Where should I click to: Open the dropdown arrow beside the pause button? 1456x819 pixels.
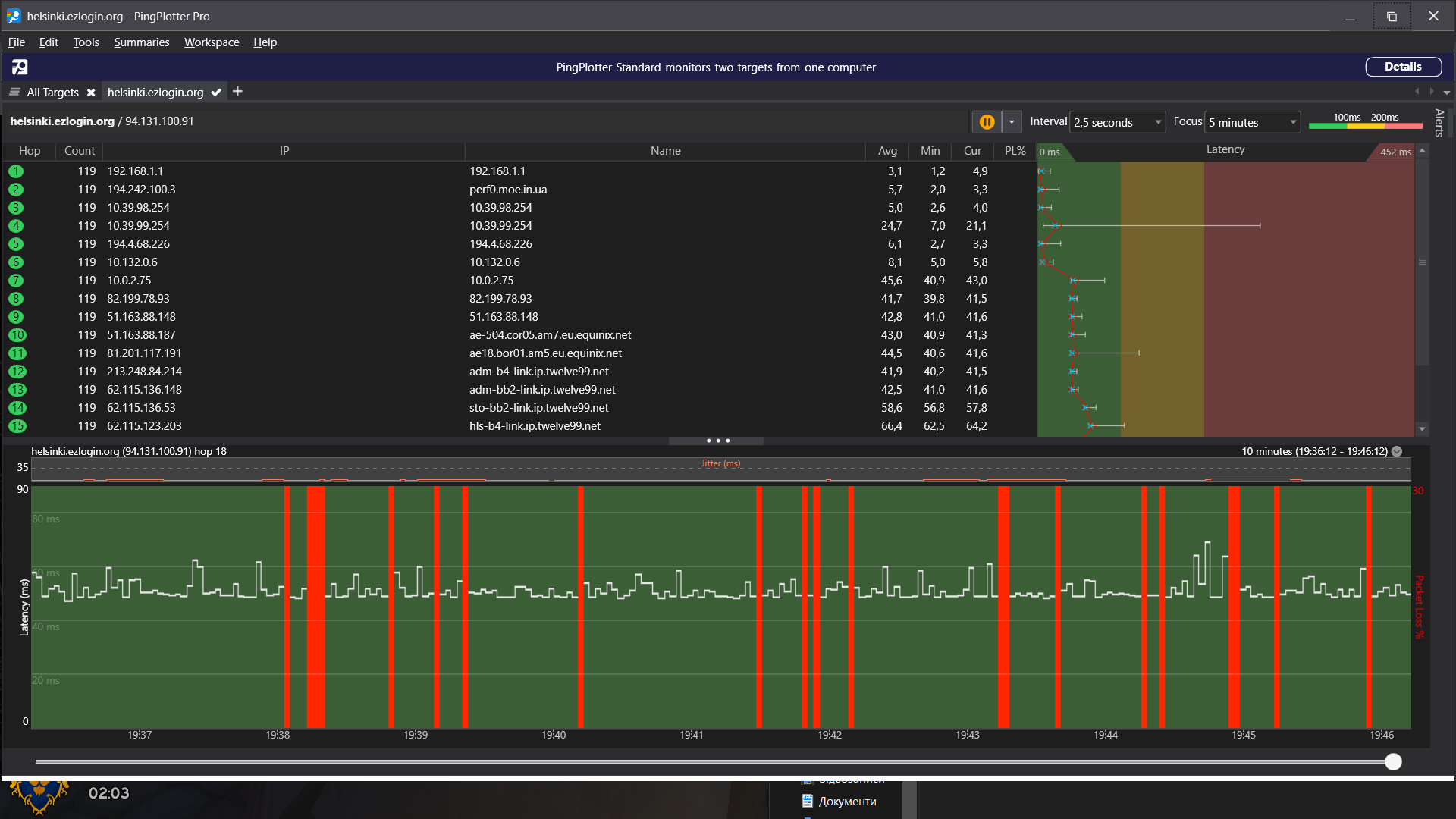coord(1012,122)
